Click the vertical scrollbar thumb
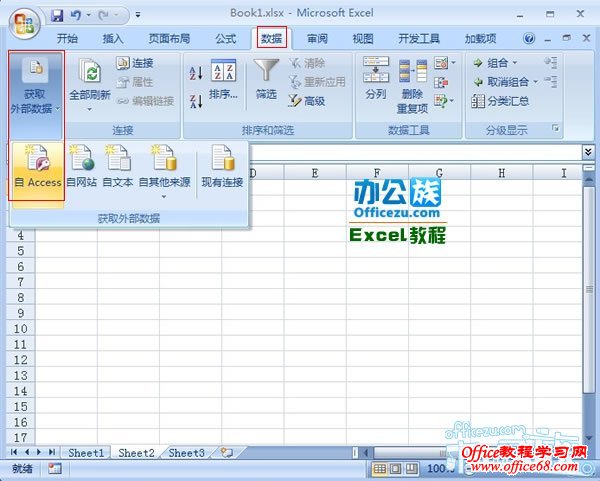The image size is (600, 481). (589, 289)
